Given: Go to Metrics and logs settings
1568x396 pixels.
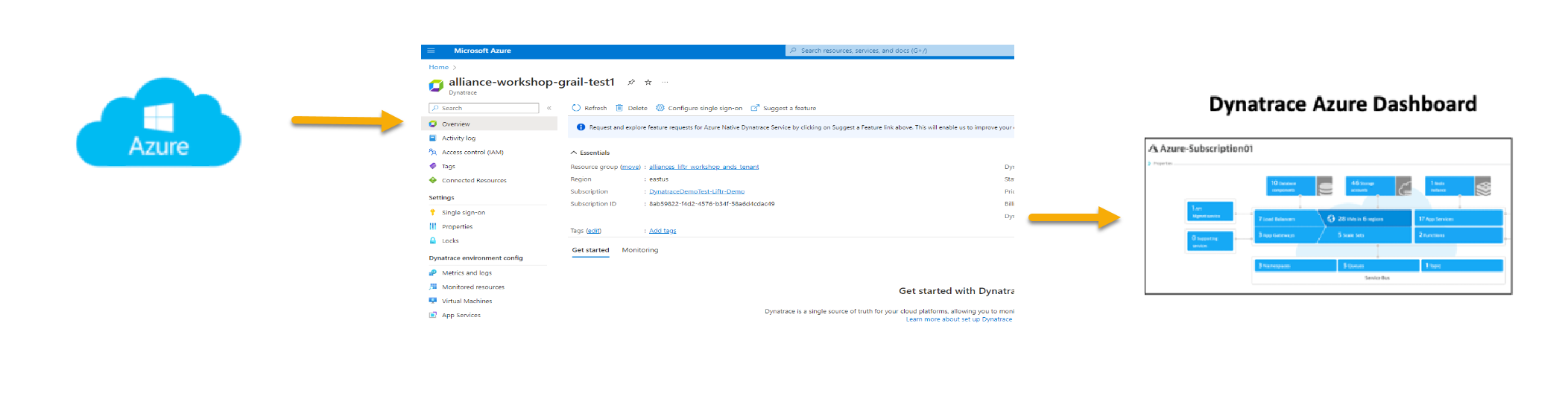Looking at the screenshot, I should tap(467, 273).
